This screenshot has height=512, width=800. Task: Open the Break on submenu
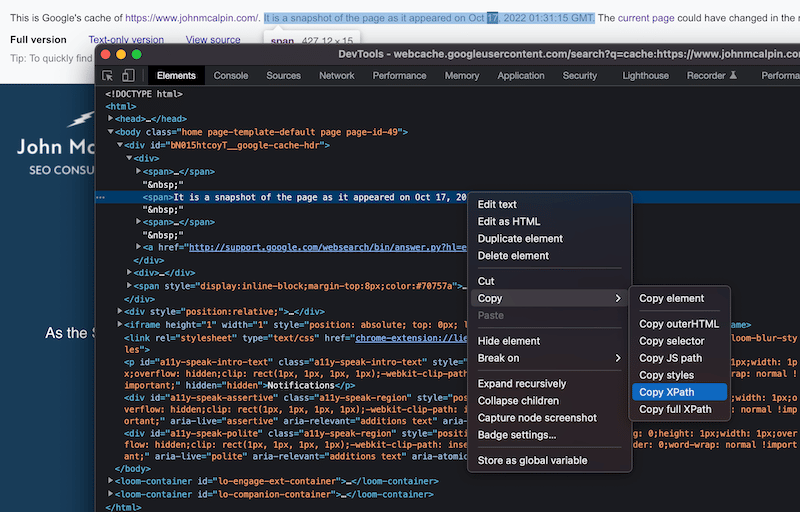click(549, 358)
